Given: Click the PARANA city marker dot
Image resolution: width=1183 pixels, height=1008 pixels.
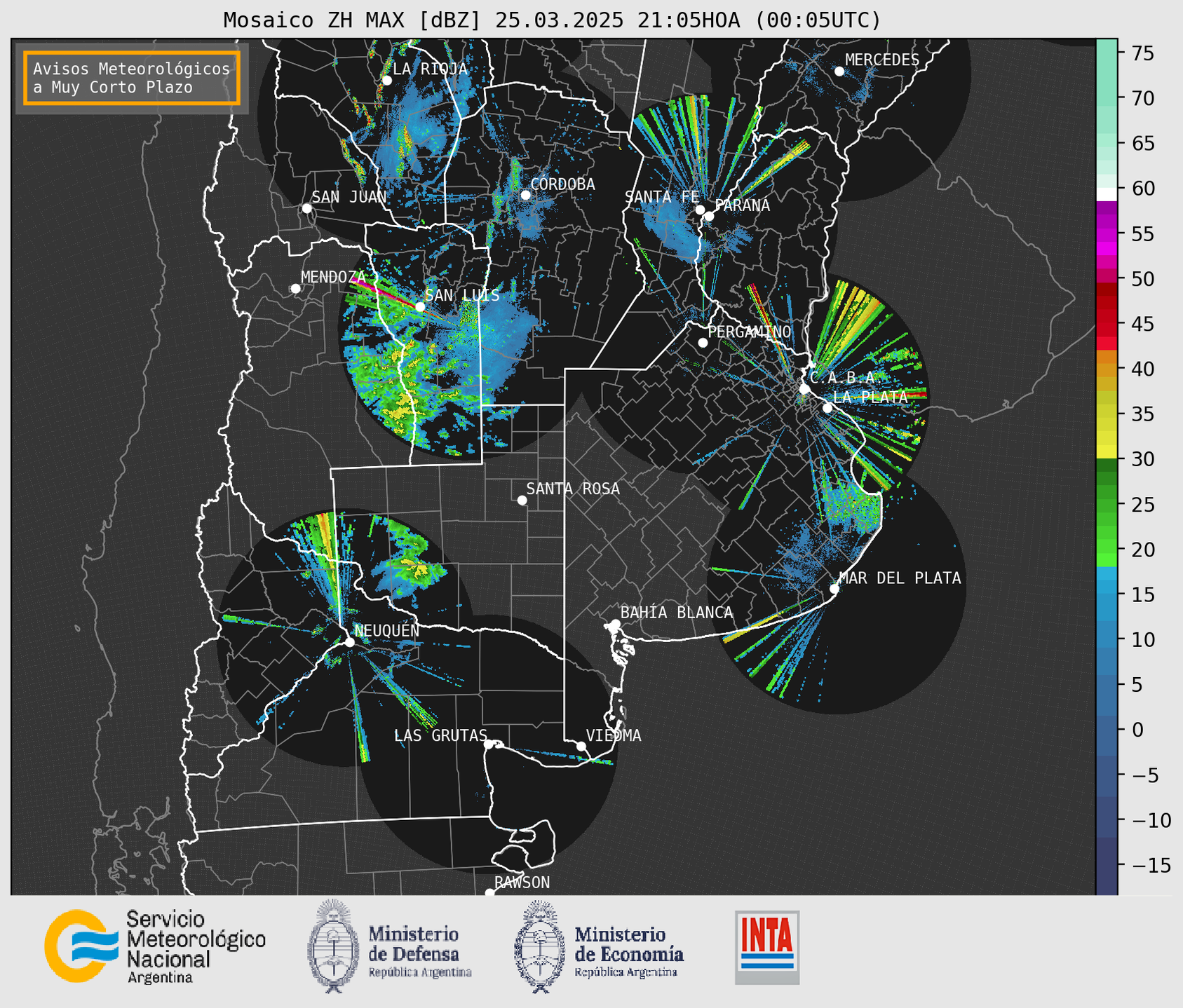Looking at the screenshot, I should [x=709, y=216].
